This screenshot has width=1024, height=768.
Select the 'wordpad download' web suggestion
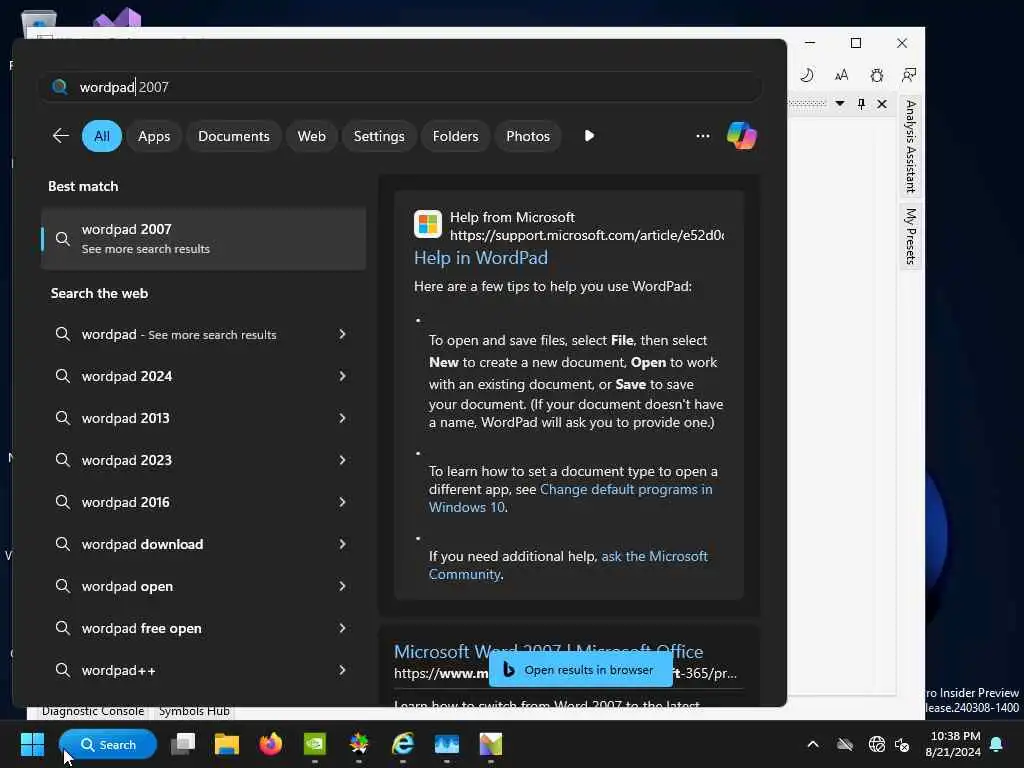[203, 544]
